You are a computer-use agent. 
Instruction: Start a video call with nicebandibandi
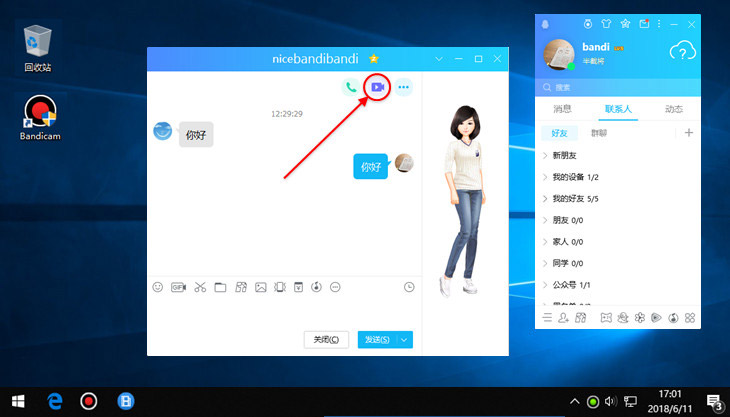pos(377,87)
